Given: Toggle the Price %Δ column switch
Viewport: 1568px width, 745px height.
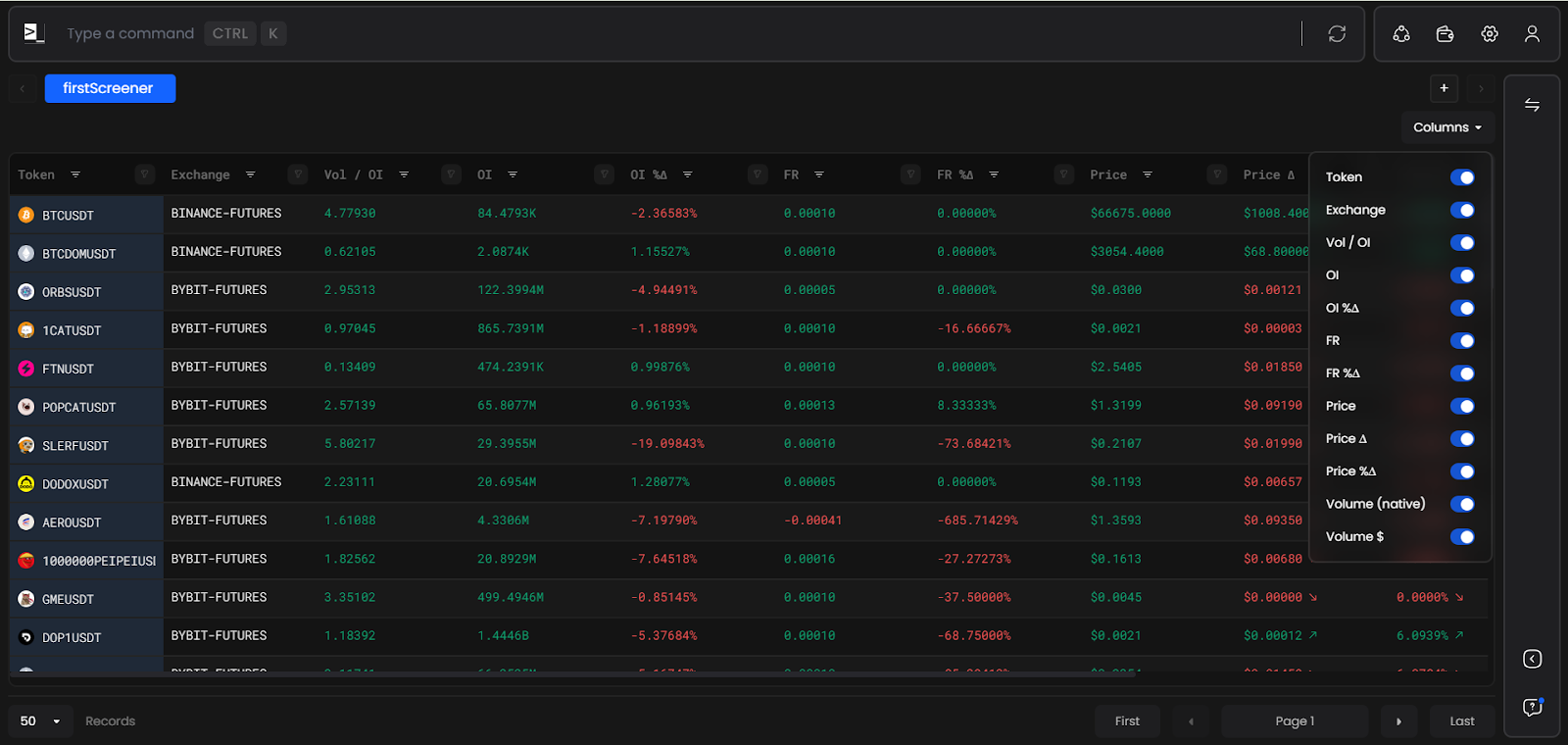Looking at the screenshot, I should [x=1462, y=472].
